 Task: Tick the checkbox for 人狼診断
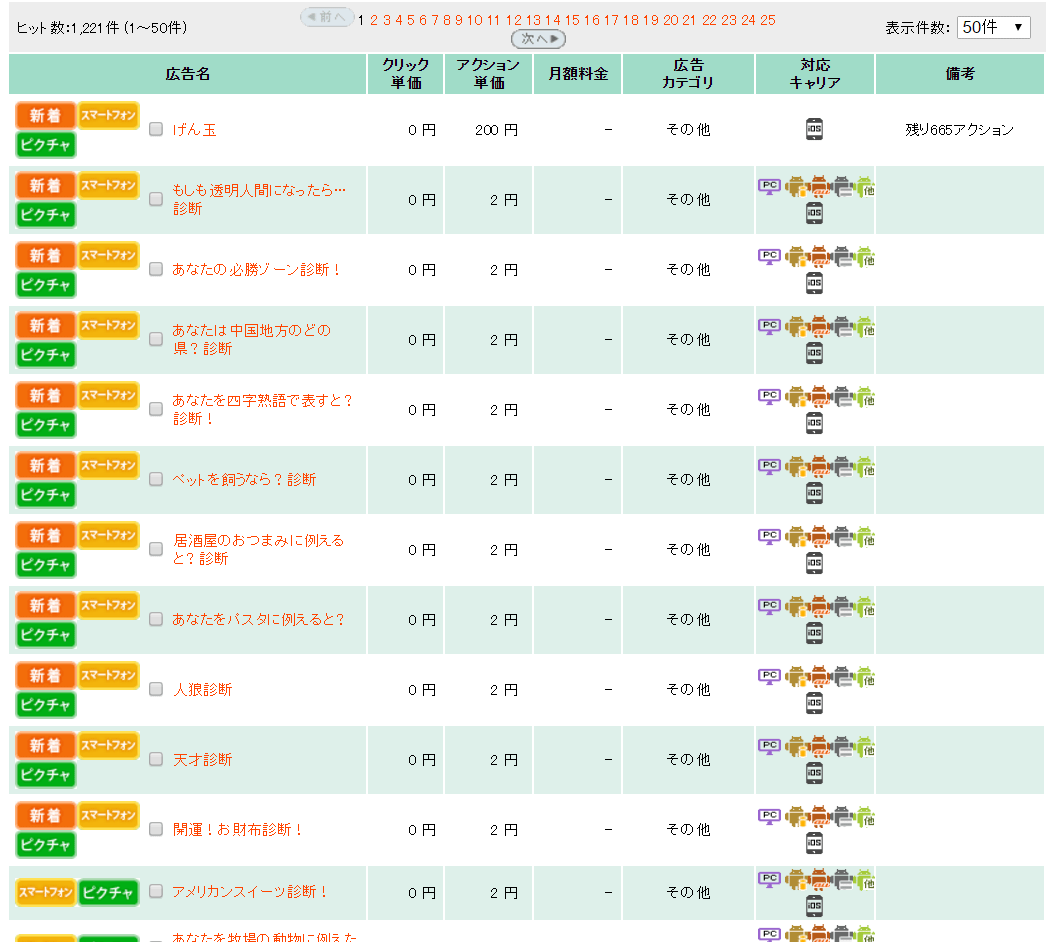[x=156, y=689]
